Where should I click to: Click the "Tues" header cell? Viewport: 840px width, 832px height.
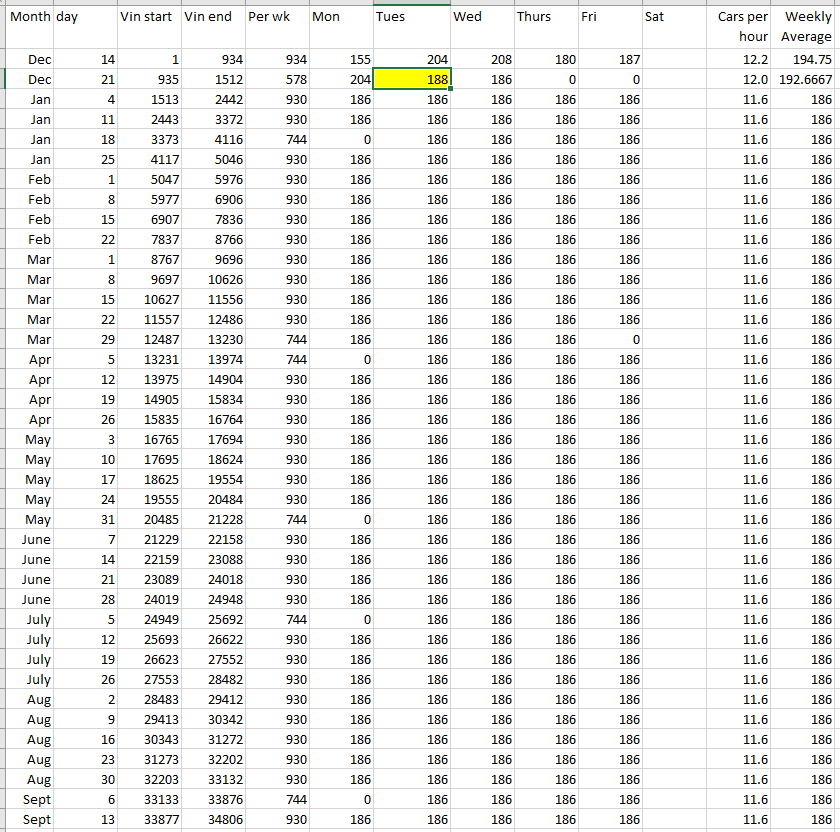[x=412, y=17]
